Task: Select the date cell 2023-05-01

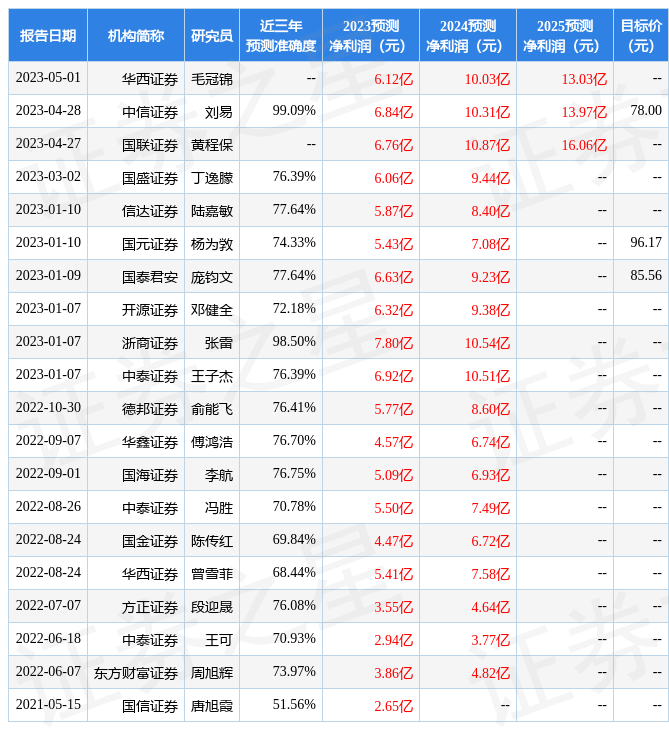Action: [x=48, y=78]
